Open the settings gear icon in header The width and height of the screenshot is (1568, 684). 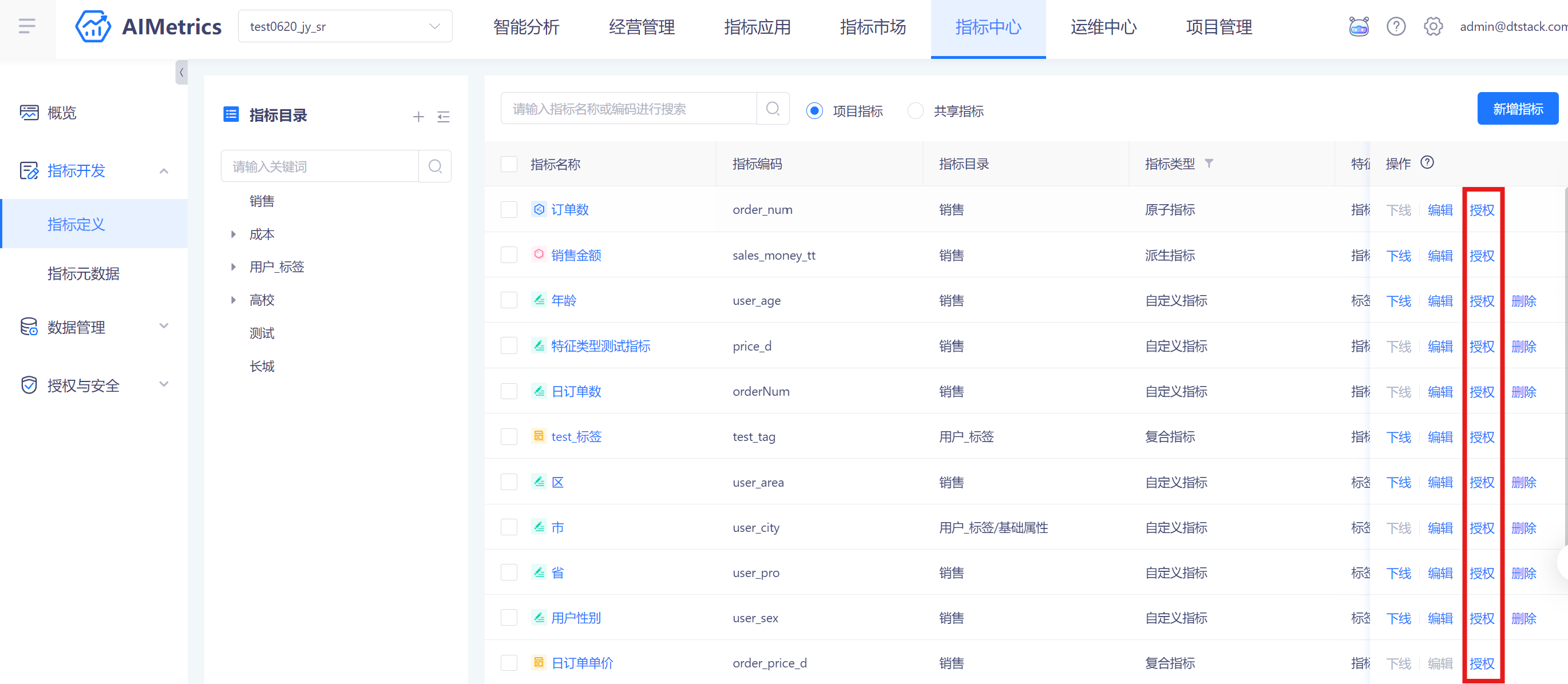click(x=1433, y=27)
